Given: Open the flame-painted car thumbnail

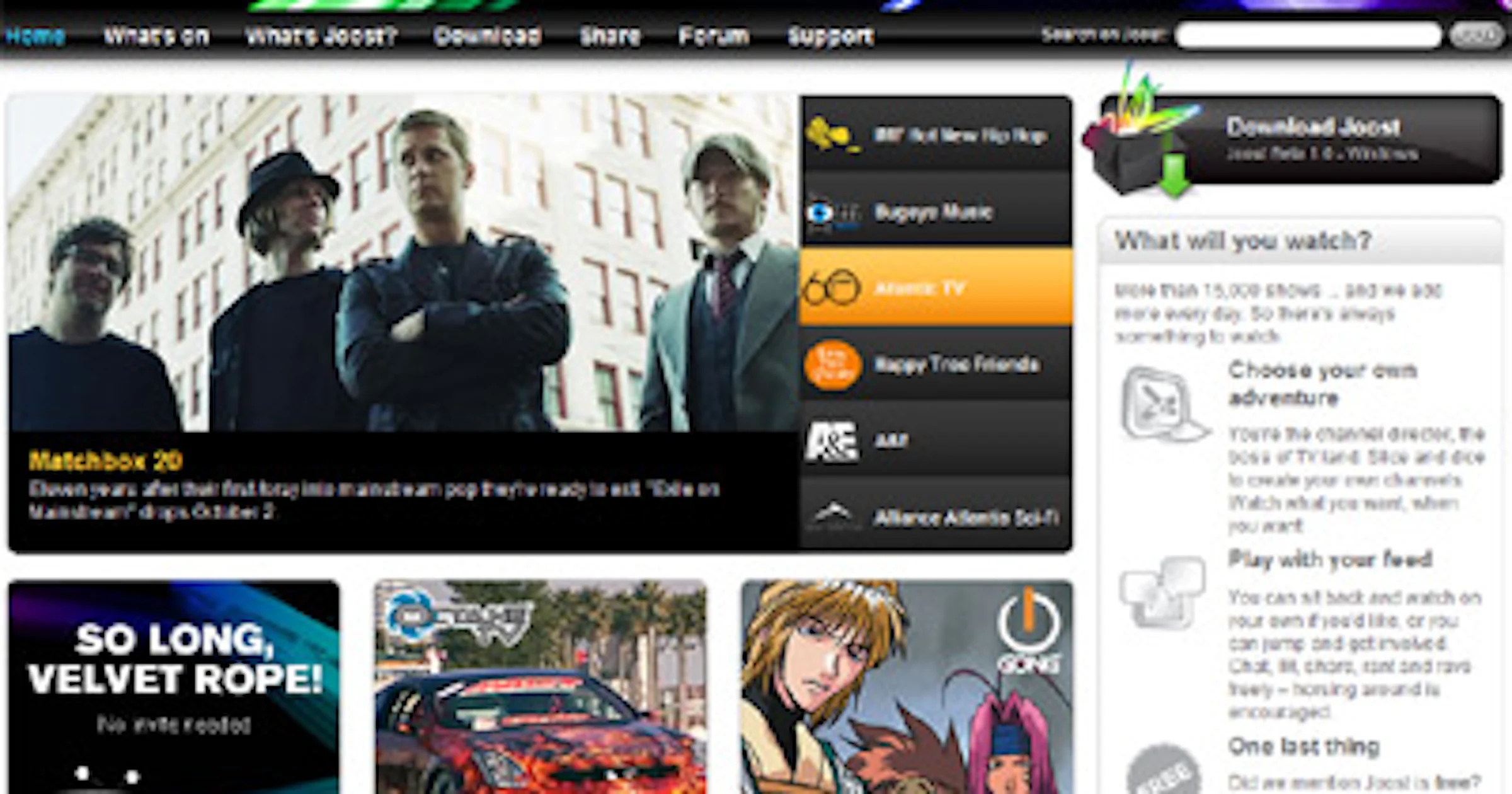Looking at the screenshot, I should [541, 687].
